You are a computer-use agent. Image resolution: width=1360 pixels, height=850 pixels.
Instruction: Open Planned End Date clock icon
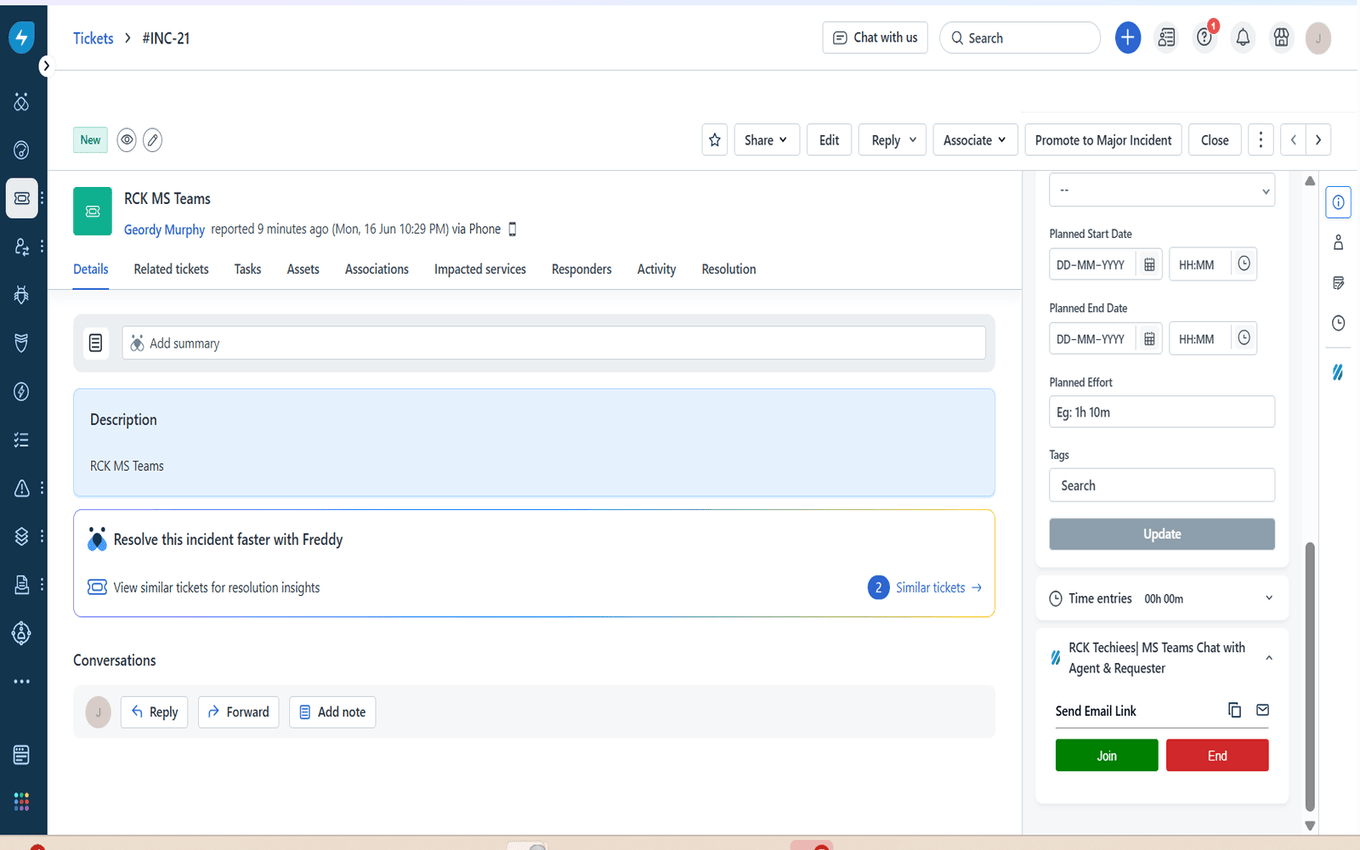[1244, 339]
